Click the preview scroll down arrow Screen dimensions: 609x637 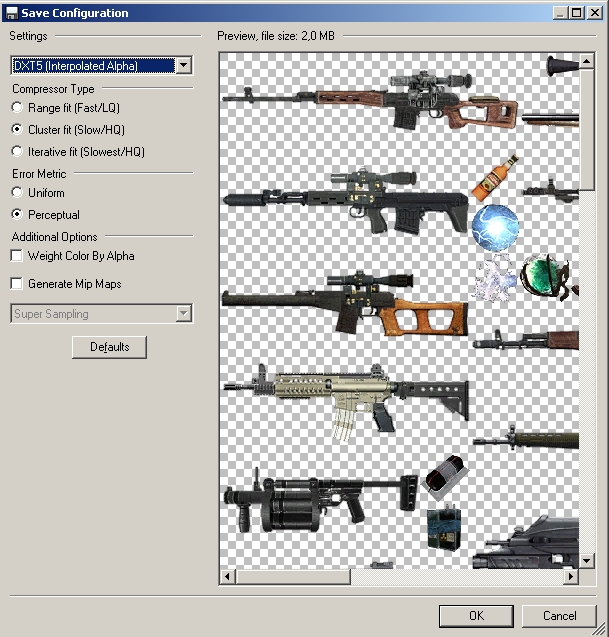(x=586, y=561)
